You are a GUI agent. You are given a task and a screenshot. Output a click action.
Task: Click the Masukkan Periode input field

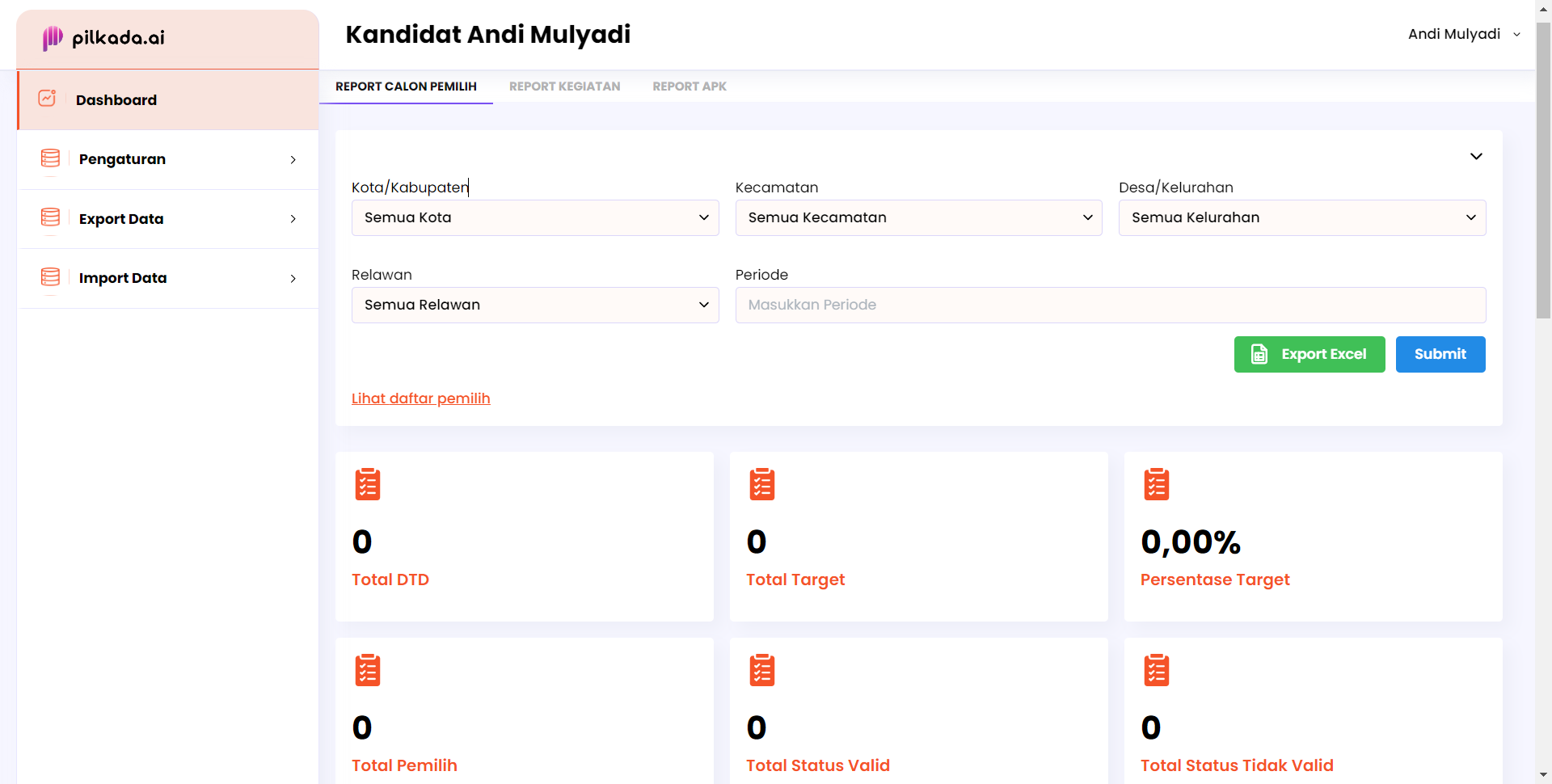pyautogui.click(x=1110, y=305)
